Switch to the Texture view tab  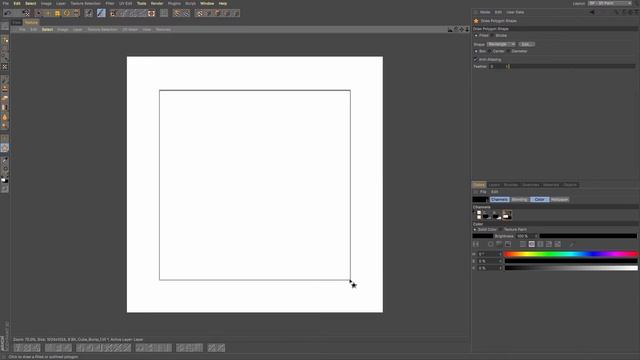(31, 22)
